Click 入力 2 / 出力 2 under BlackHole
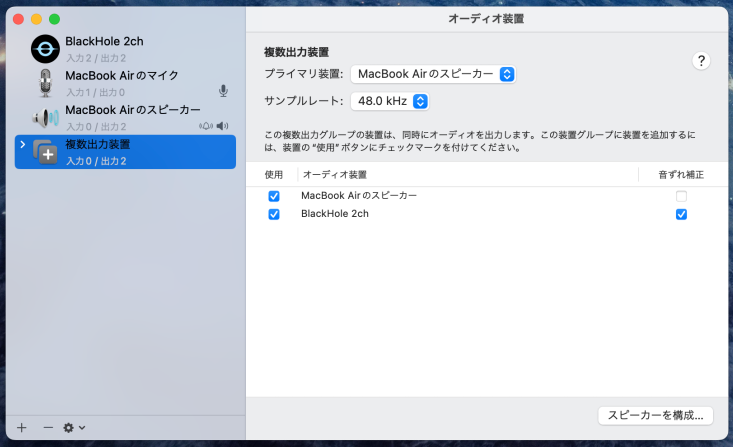The width and height of the screenshot is (733, 447). 96,58
